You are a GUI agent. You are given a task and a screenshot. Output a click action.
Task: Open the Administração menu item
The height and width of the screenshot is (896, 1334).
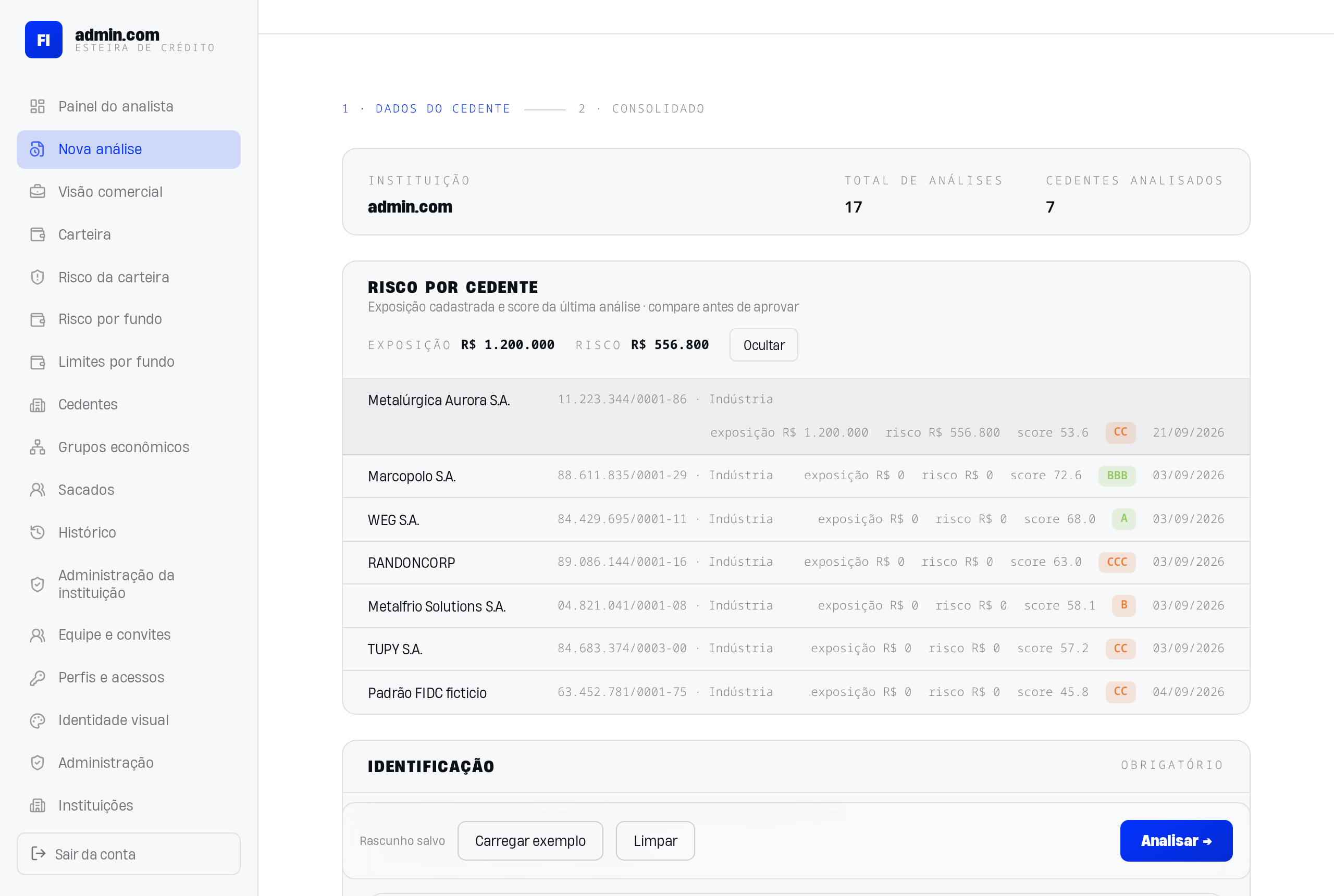(129, 763)
